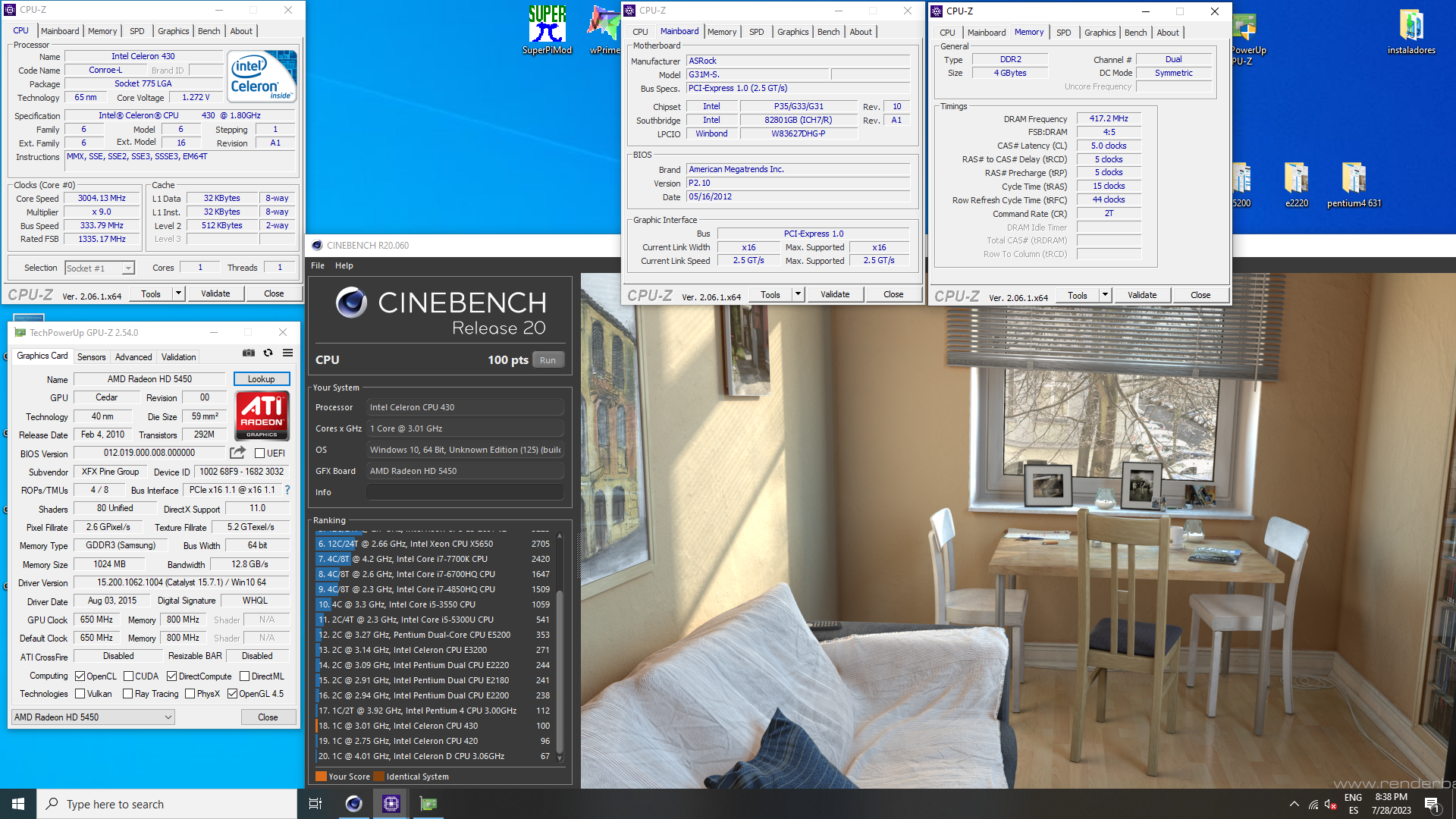Switch to CPU-Z on the taskbar
This screenshot has width=1456, height=819.
pyautogui.click(x=391, y=804)
